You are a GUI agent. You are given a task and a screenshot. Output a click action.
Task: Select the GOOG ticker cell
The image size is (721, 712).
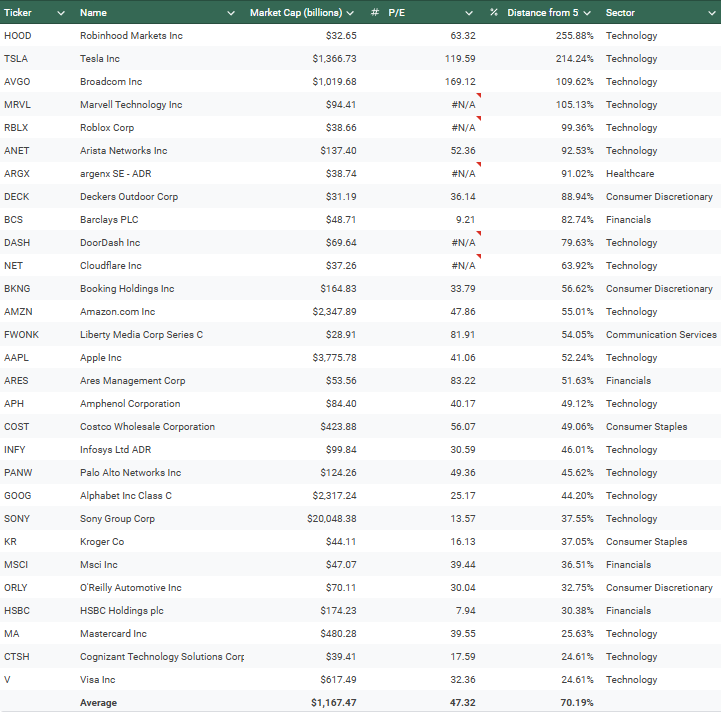tap(17, 495)
